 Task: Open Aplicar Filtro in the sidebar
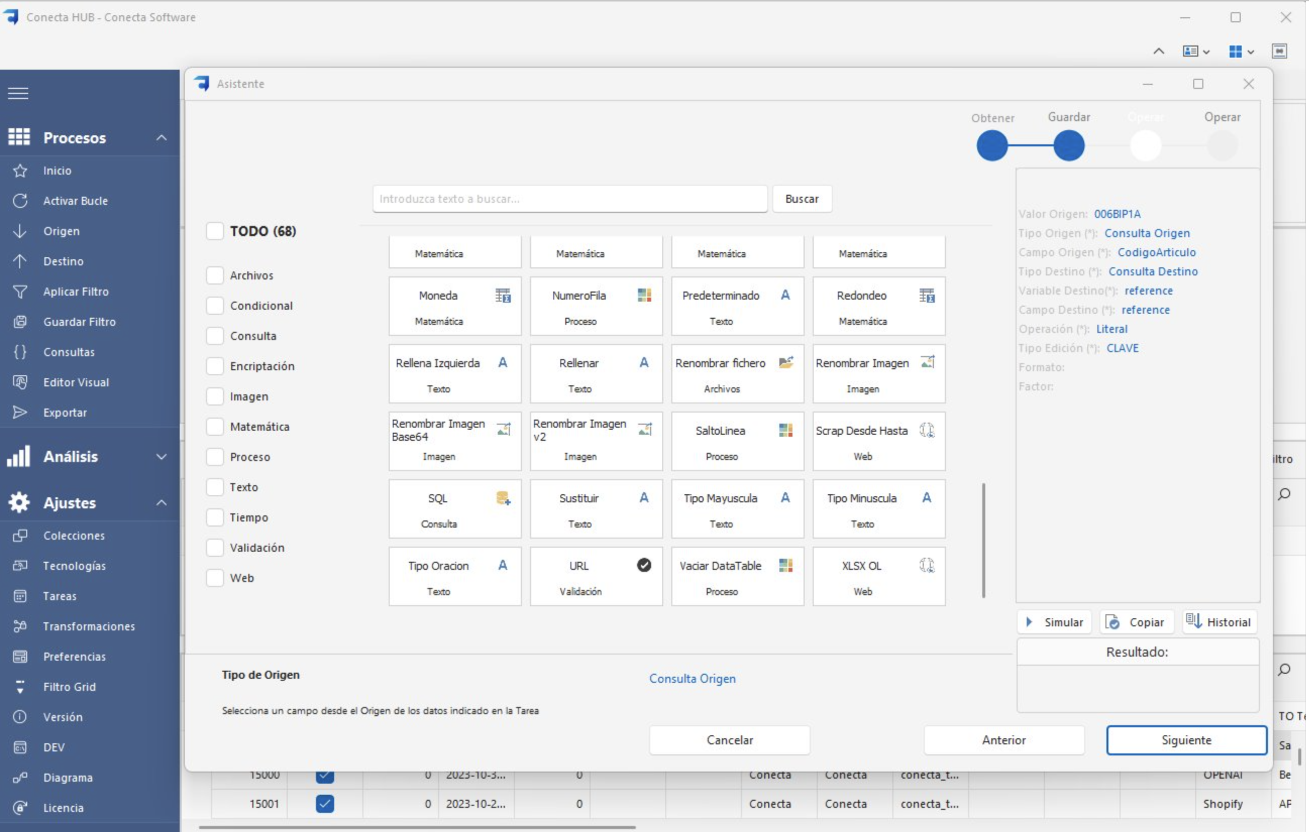tap(75, 292)
